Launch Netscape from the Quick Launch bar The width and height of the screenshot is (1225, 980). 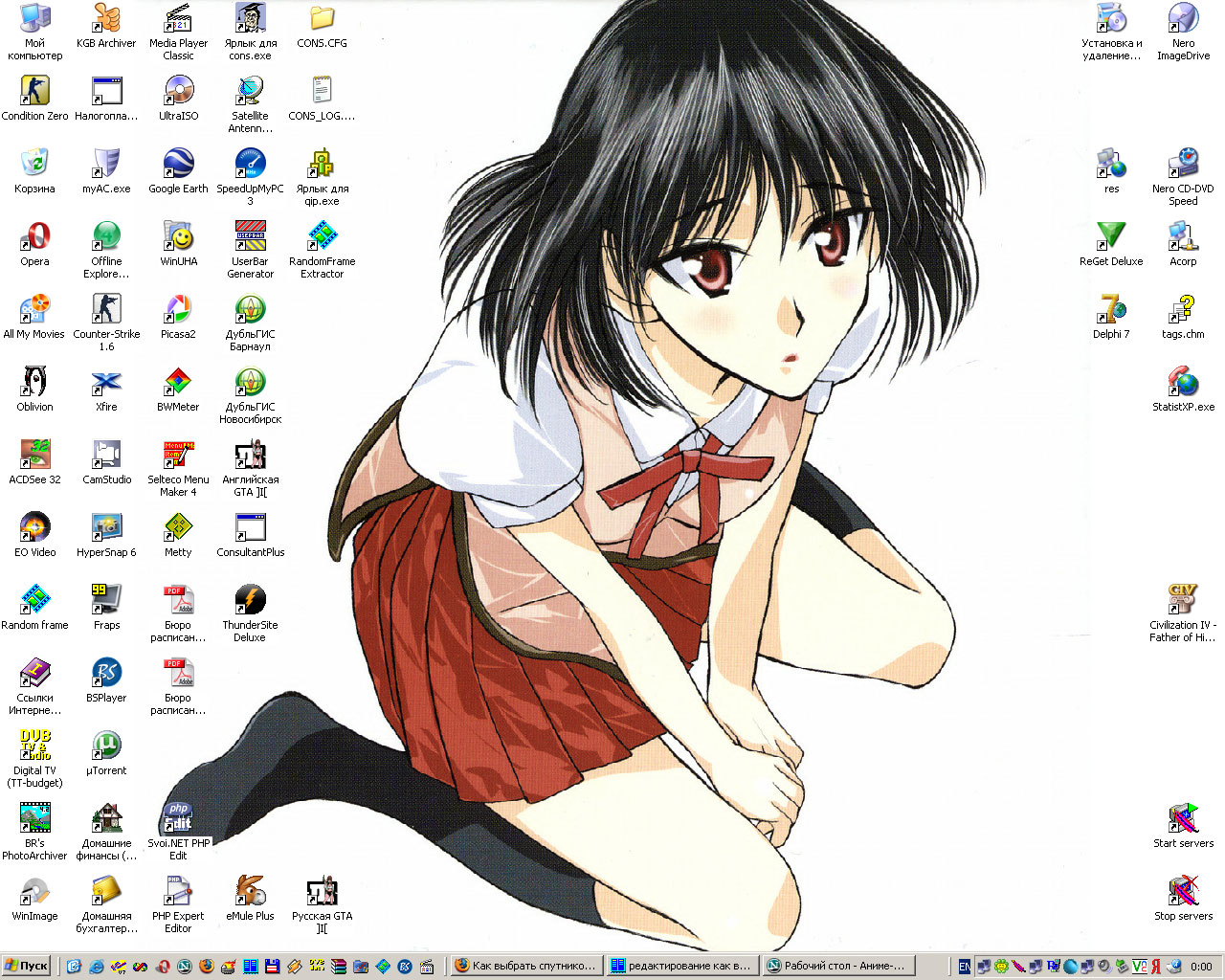[185, 966]
